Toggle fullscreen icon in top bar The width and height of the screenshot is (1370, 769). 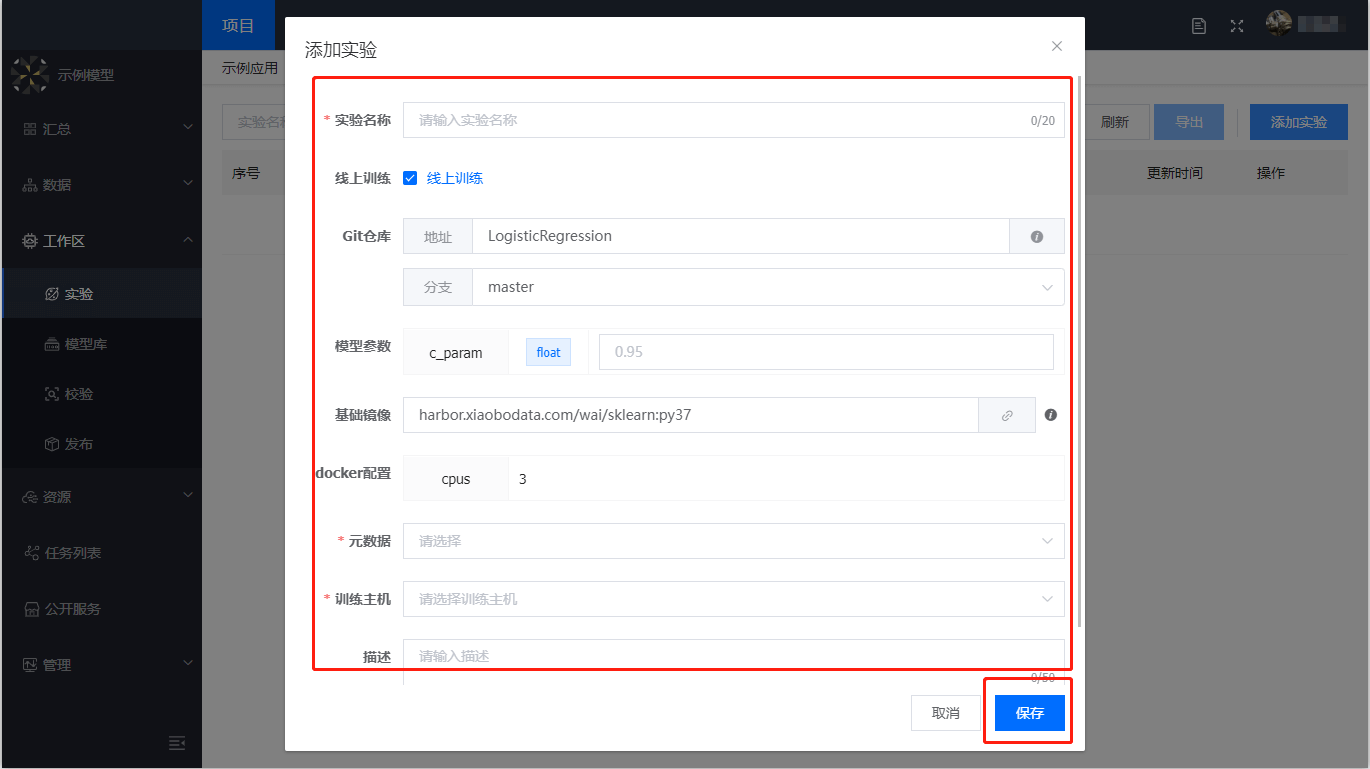[x=1237, y=26]
